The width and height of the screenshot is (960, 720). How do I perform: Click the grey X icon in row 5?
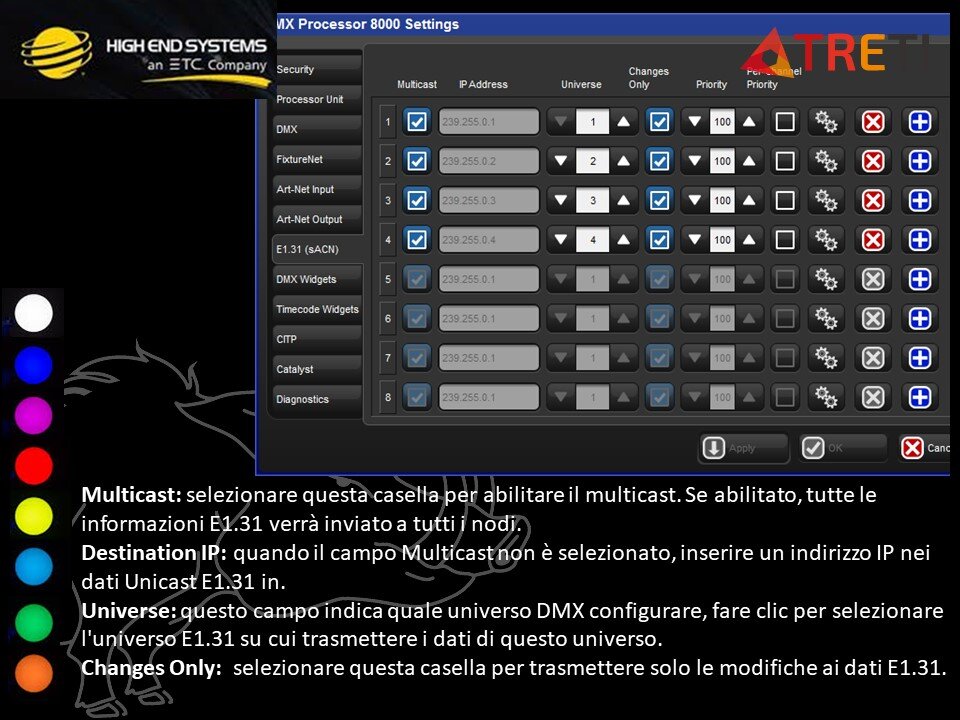point(873,279)
